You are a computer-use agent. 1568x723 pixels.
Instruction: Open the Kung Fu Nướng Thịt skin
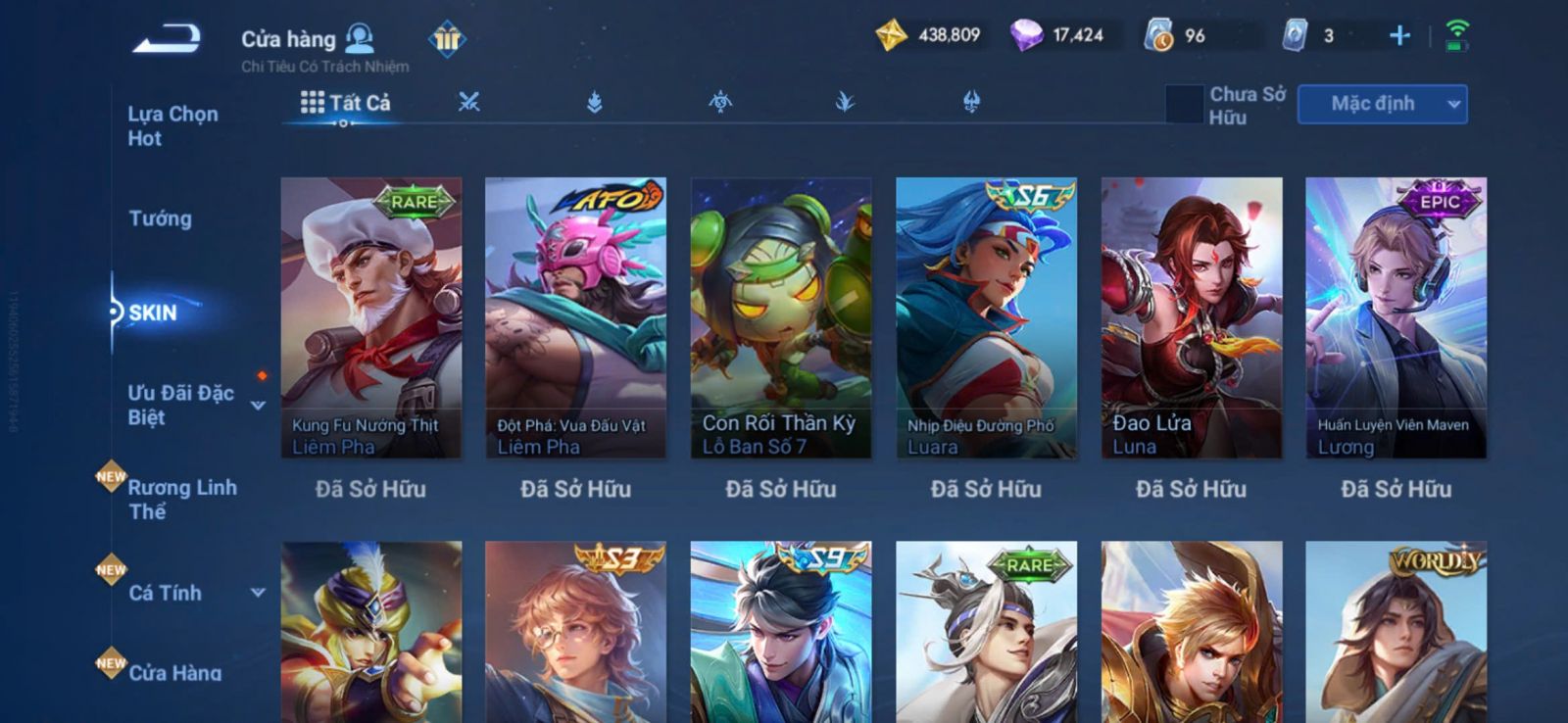371,317
